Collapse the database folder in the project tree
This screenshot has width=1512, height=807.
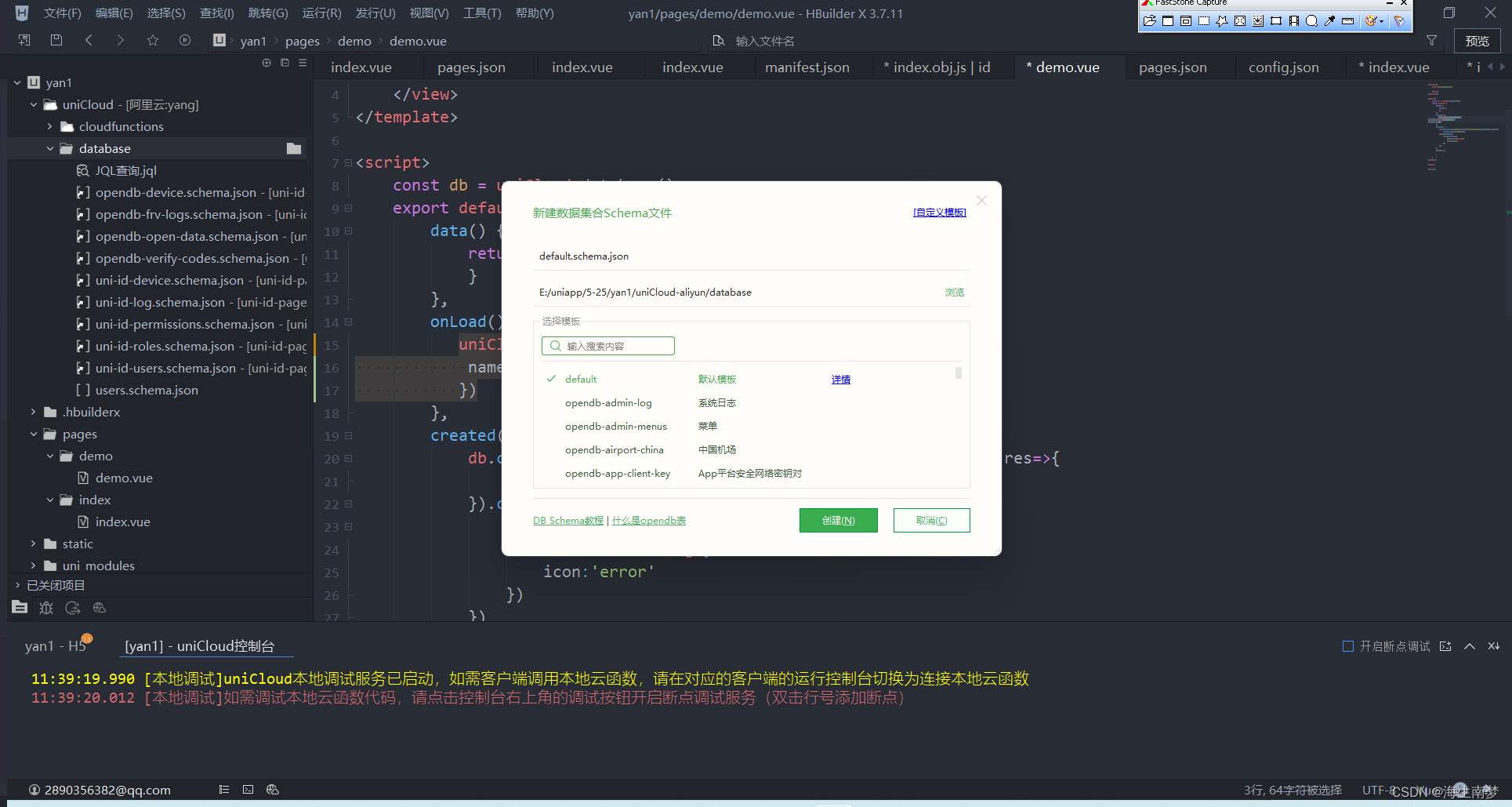[x=49, y=148]
